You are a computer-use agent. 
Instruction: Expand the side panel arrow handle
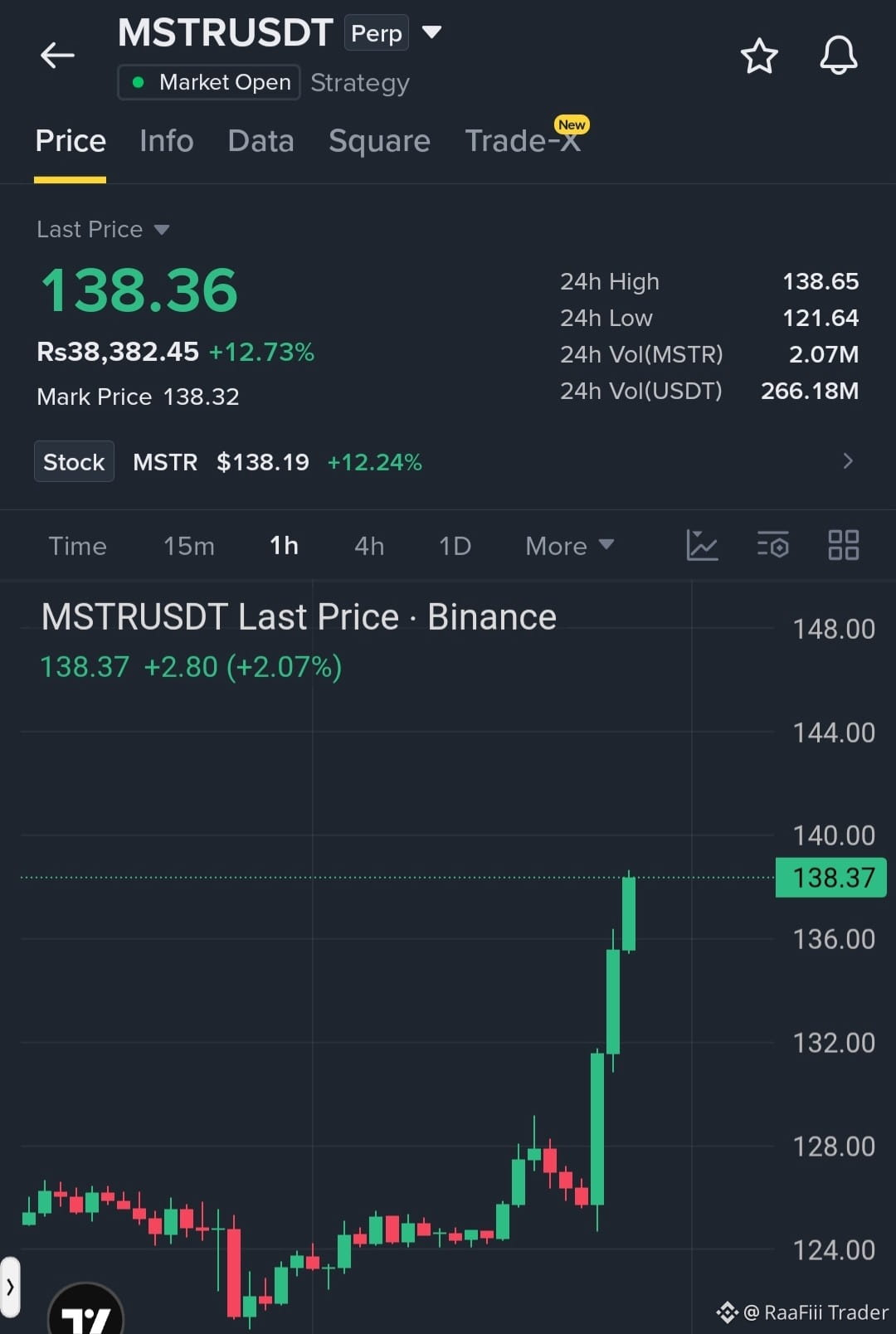10,1288
